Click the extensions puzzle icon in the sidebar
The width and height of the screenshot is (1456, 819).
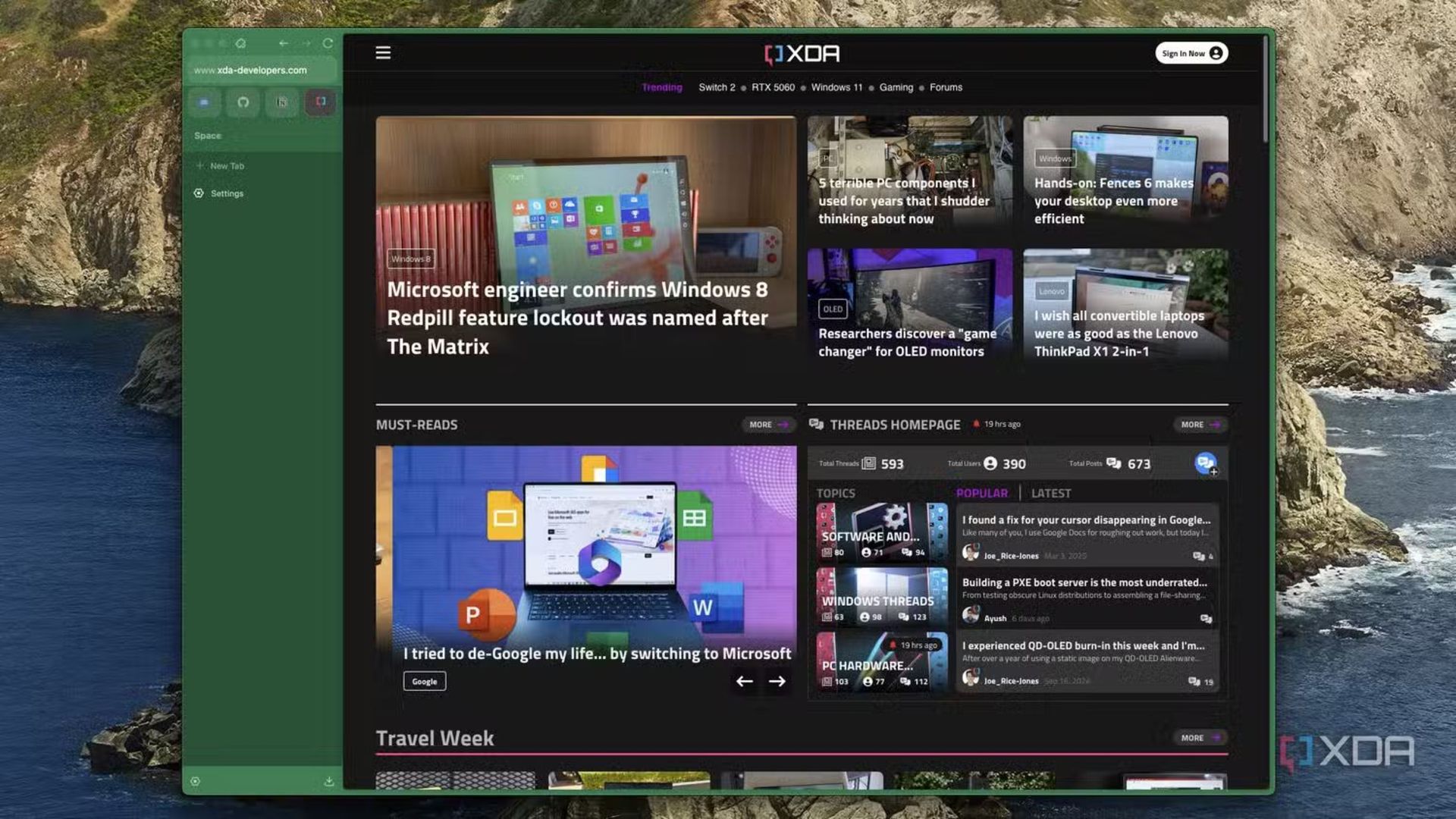[x=240, y=44]
